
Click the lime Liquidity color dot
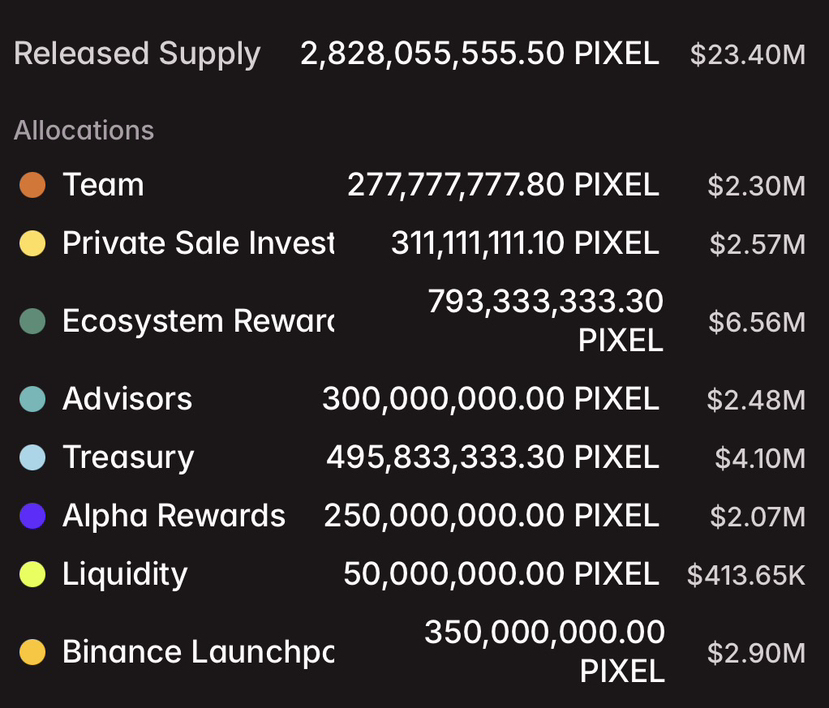point(32,574)
